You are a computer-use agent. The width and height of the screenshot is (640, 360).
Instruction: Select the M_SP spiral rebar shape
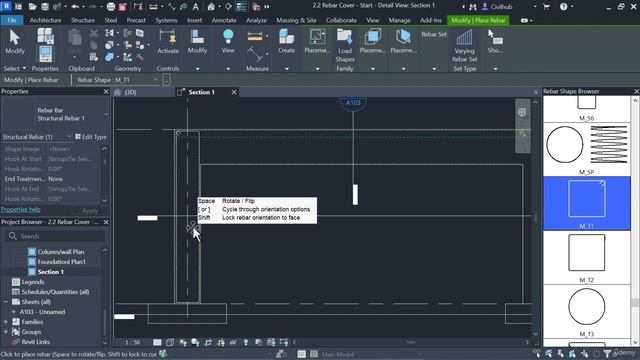coord(587,149)
